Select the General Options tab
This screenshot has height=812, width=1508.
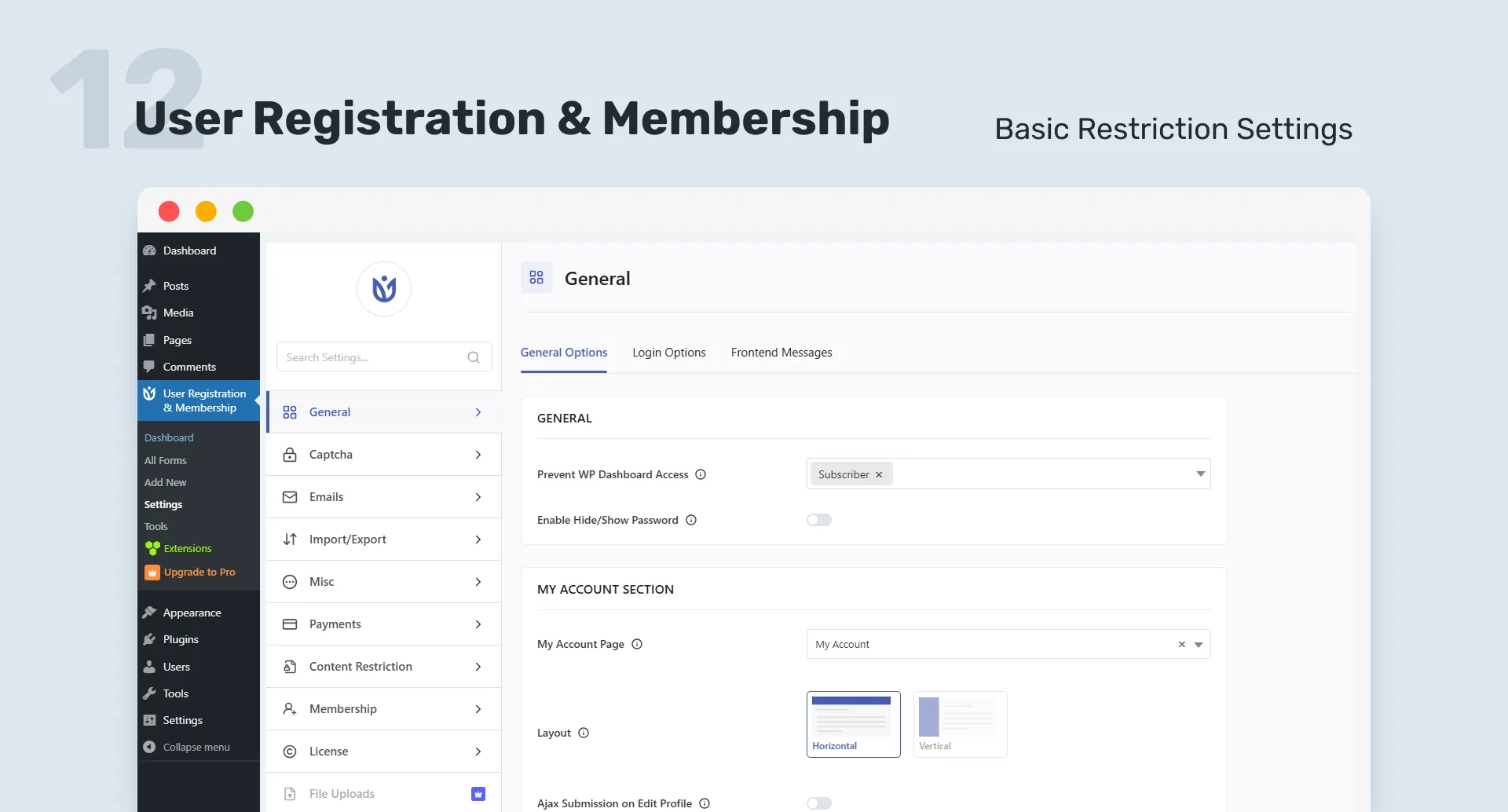pyautogui.click(x=564, y=353)
